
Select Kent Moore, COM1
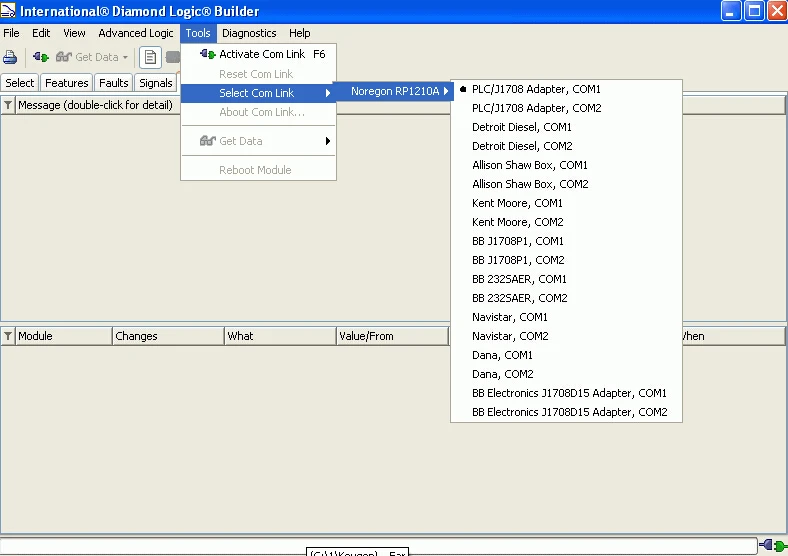(x=566, y=203)
